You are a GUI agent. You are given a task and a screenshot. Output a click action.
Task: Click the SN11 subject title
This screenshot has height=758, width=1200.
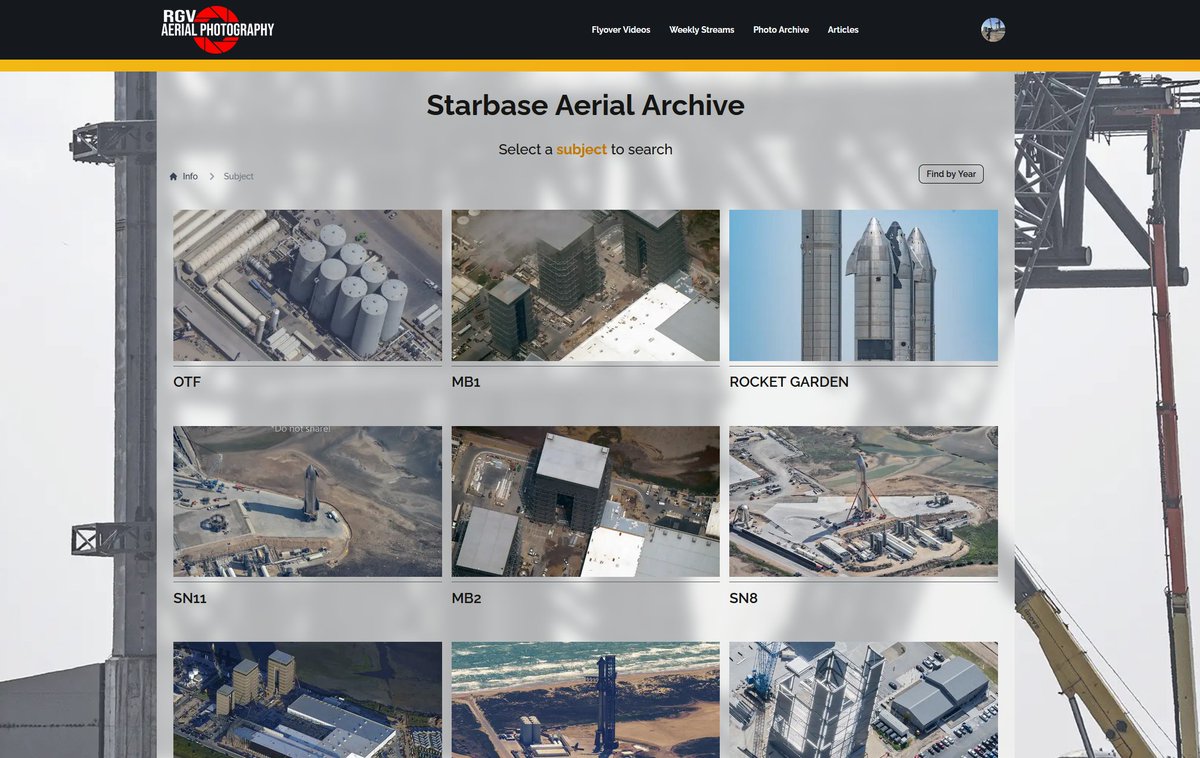[190, 598]
